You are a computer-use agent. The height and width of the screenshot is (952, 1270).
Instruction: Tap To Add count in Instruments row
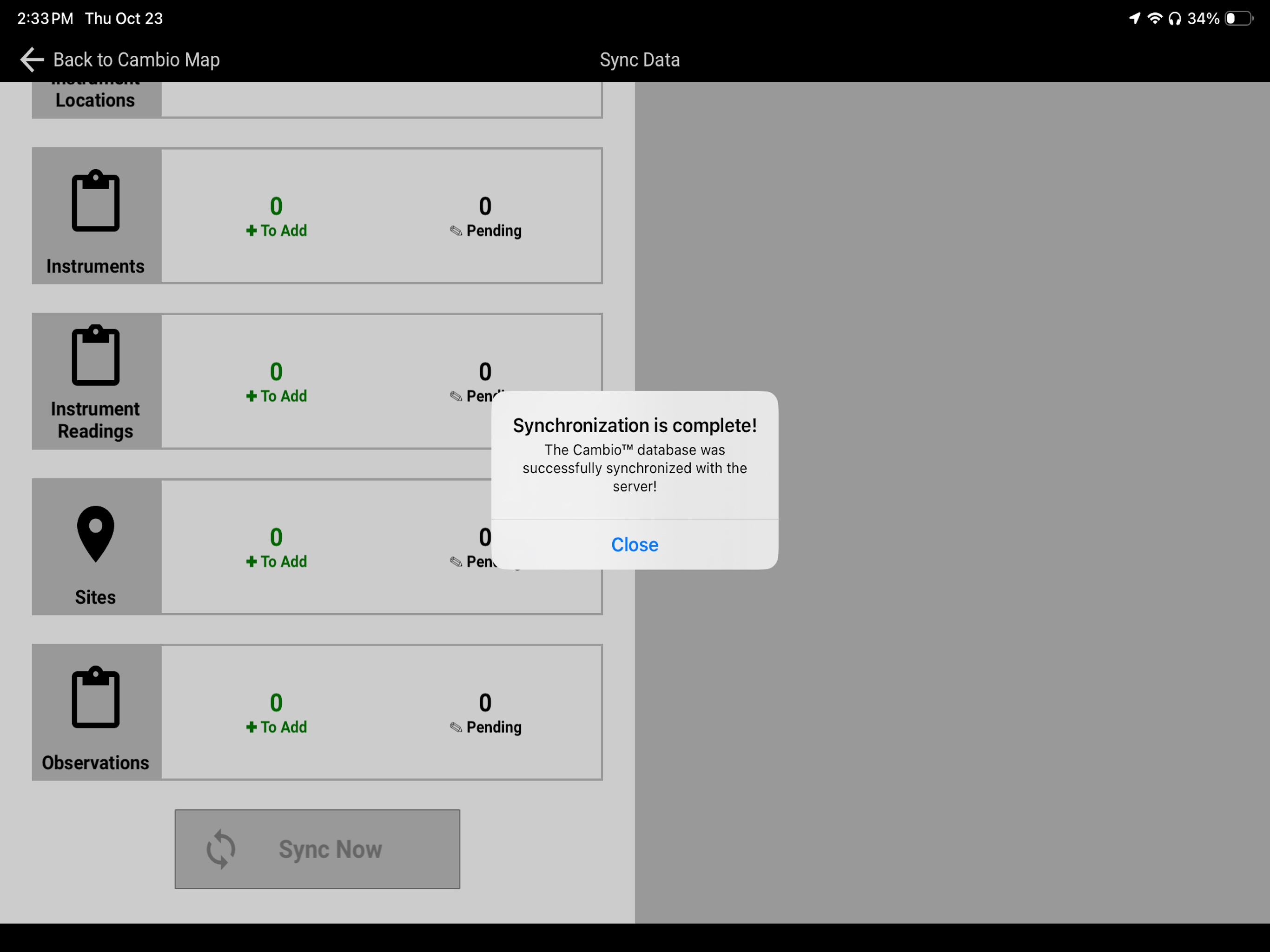[x=276, y=206]
